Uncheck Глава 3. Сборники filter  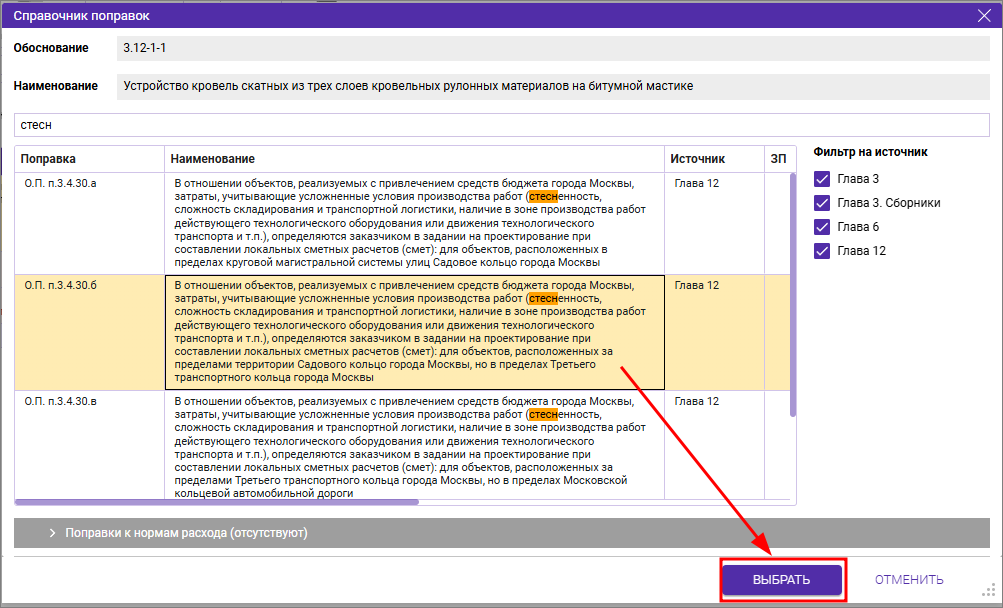click(822, 203)
